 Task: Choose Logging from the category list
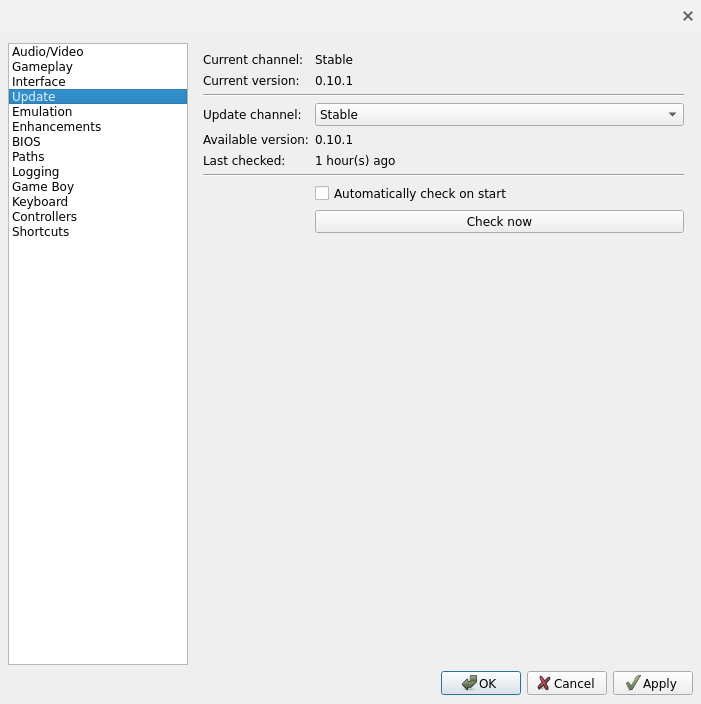(98, 172)
